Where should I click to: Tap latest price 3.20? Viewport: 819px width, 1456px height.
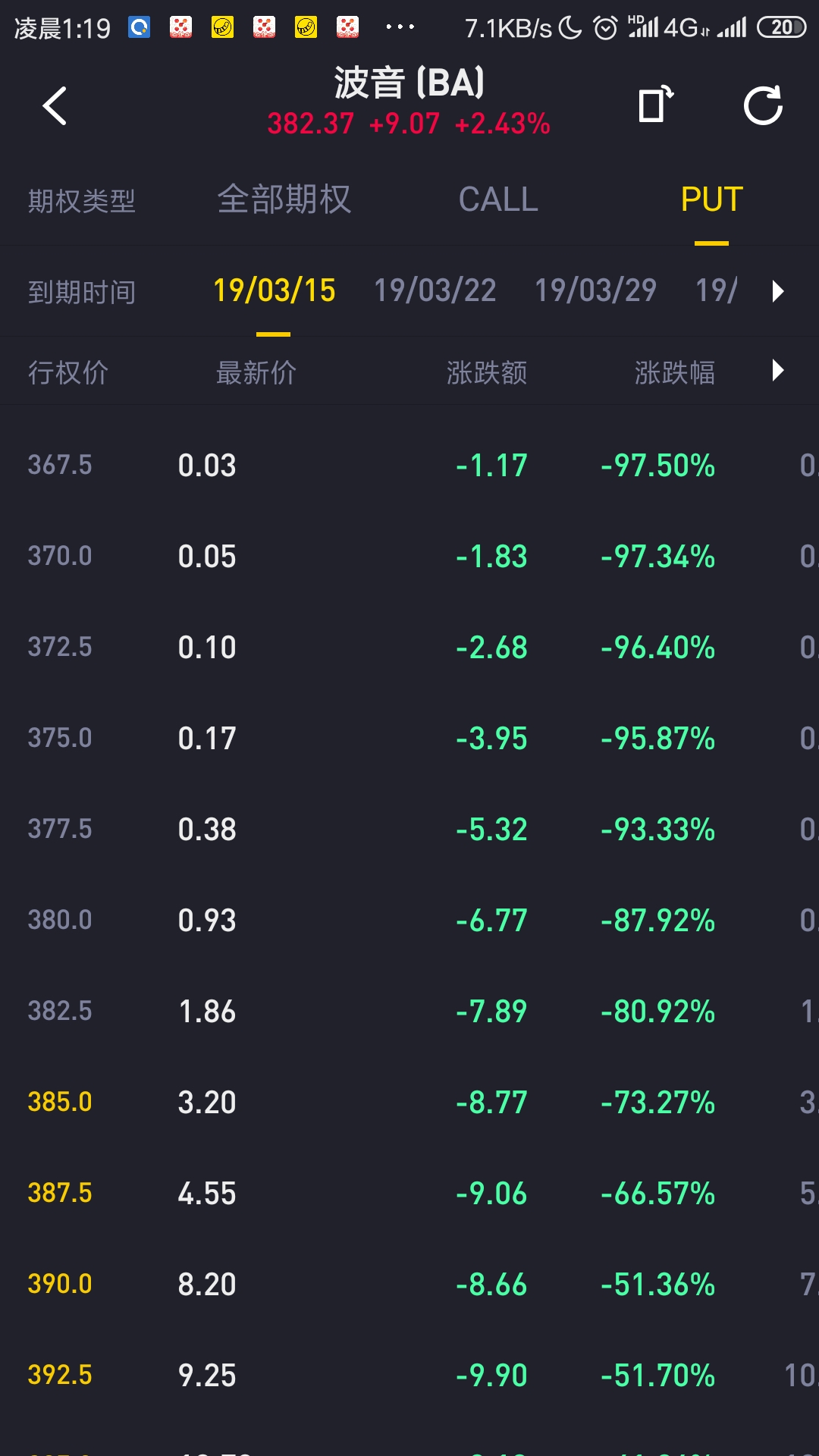207,1102
